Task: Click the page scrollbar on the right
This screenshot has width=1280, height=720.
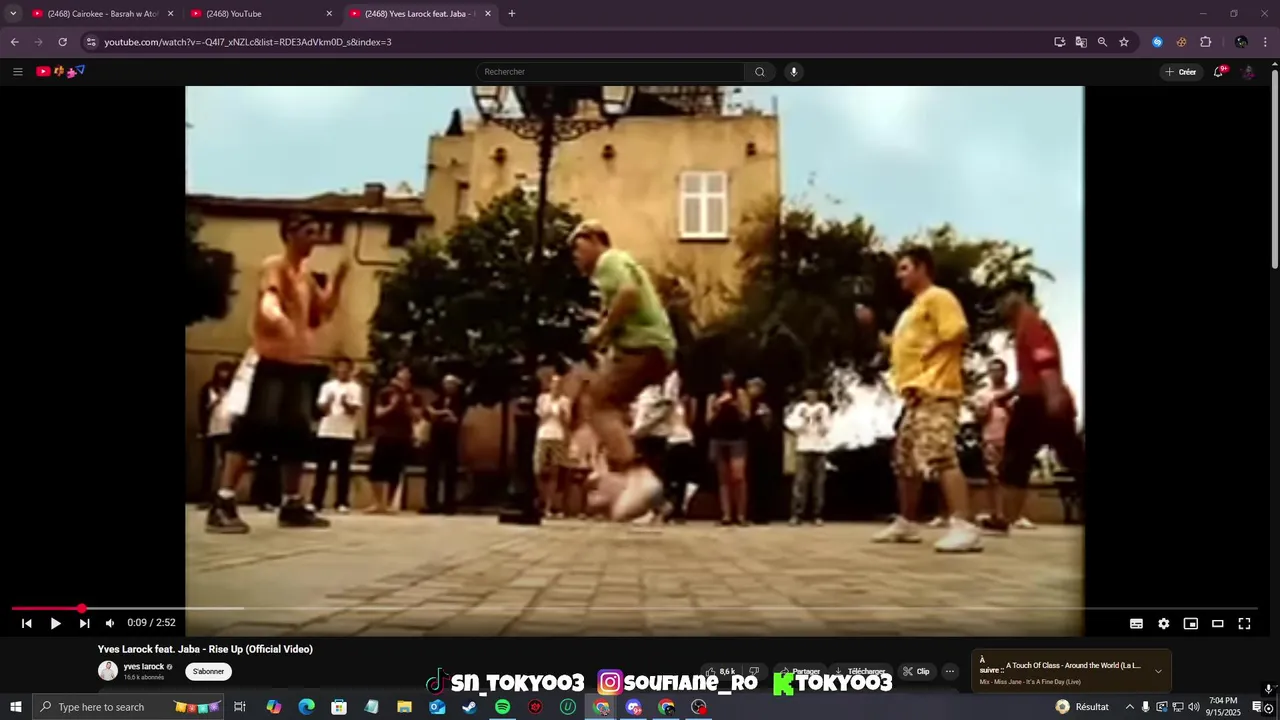Action: tap(1274, 167)
